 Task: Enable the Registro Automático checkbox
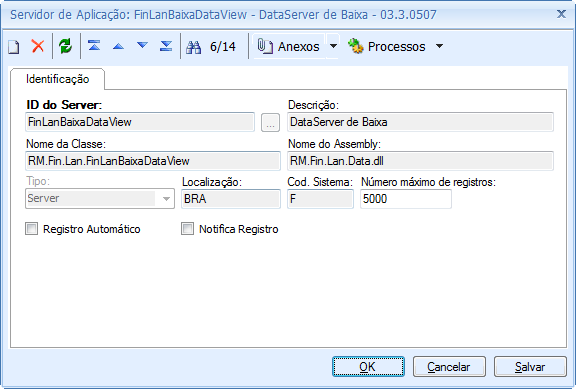click(x=32, y=229)
